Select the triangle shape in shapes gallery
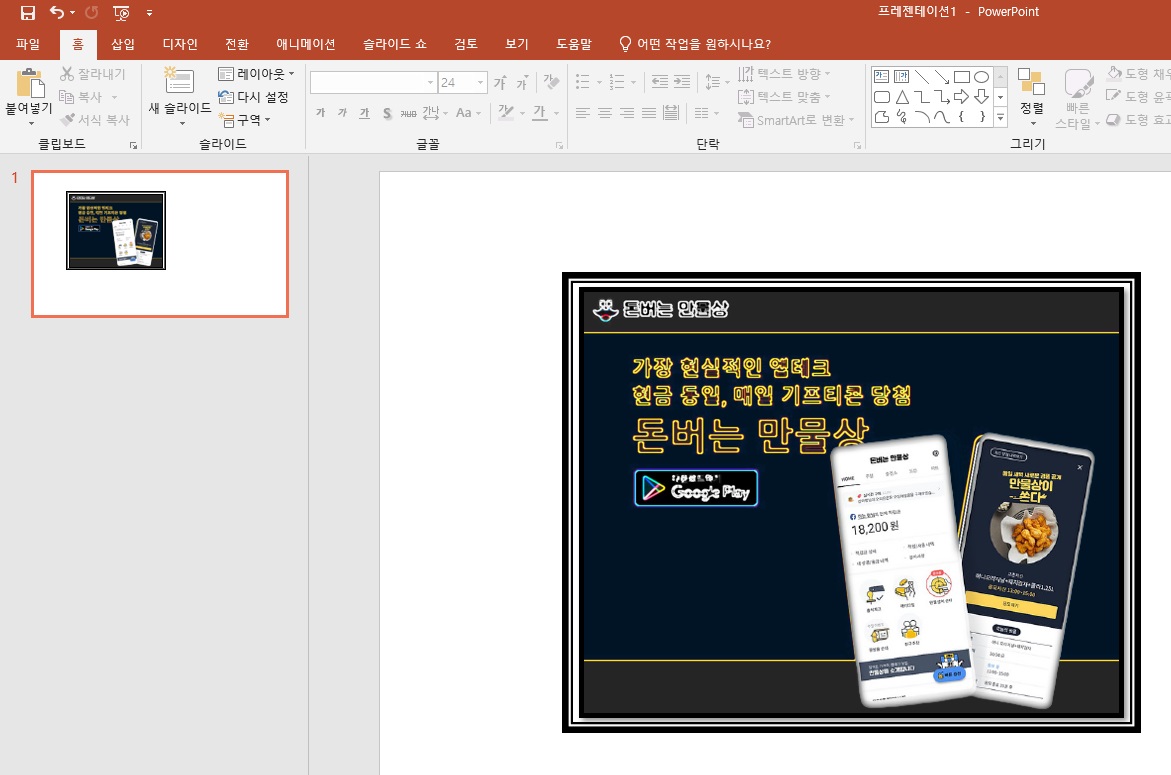1171x775 pixels. 901,96
